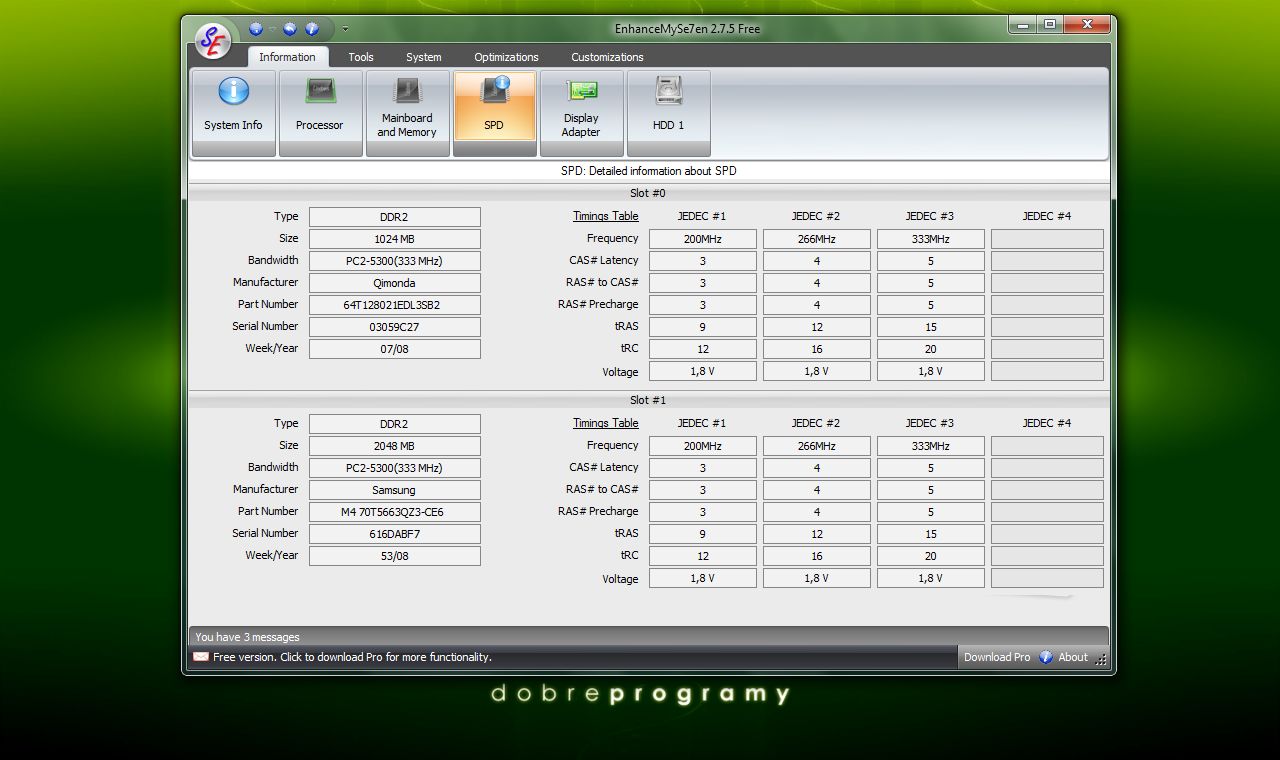Click Slot #1 JEDEC #2 tRAS value 12
Viewport: 1280px width, 760px height.
pyautogui.click(x=816, y=534)
